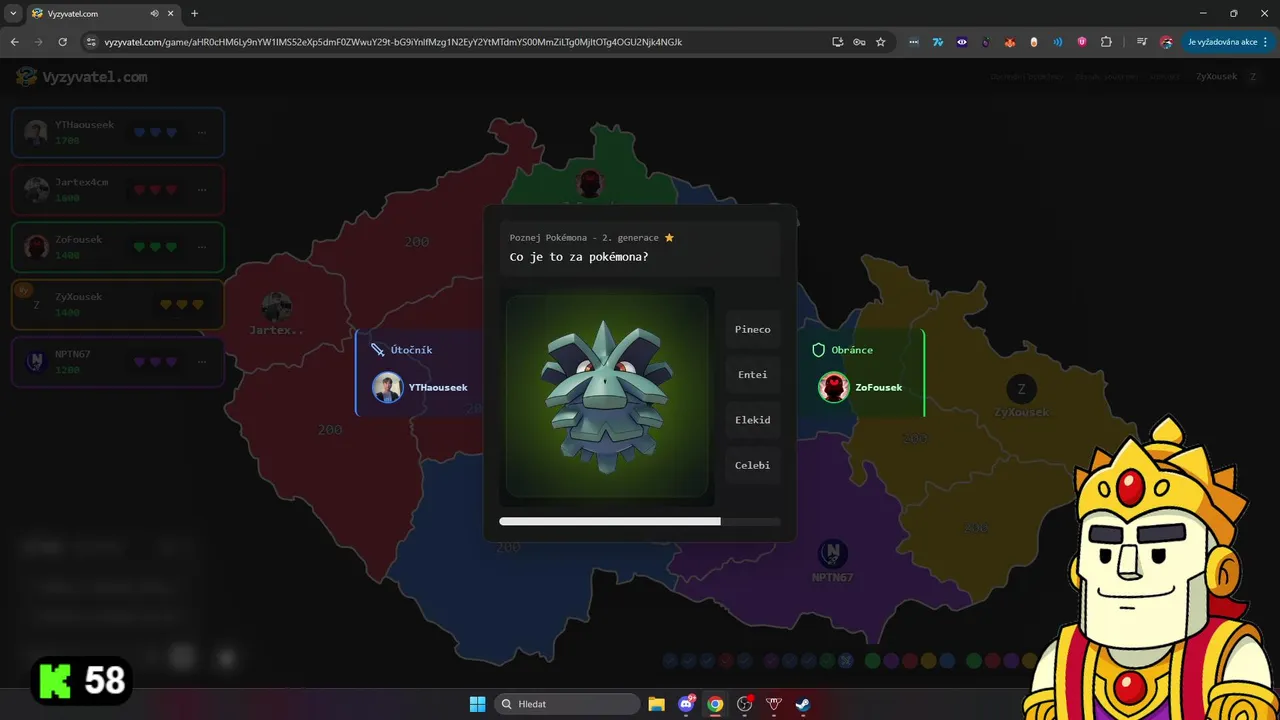Mute the tab via speaker icon
1280x720 pixels.
click(155, 14)
